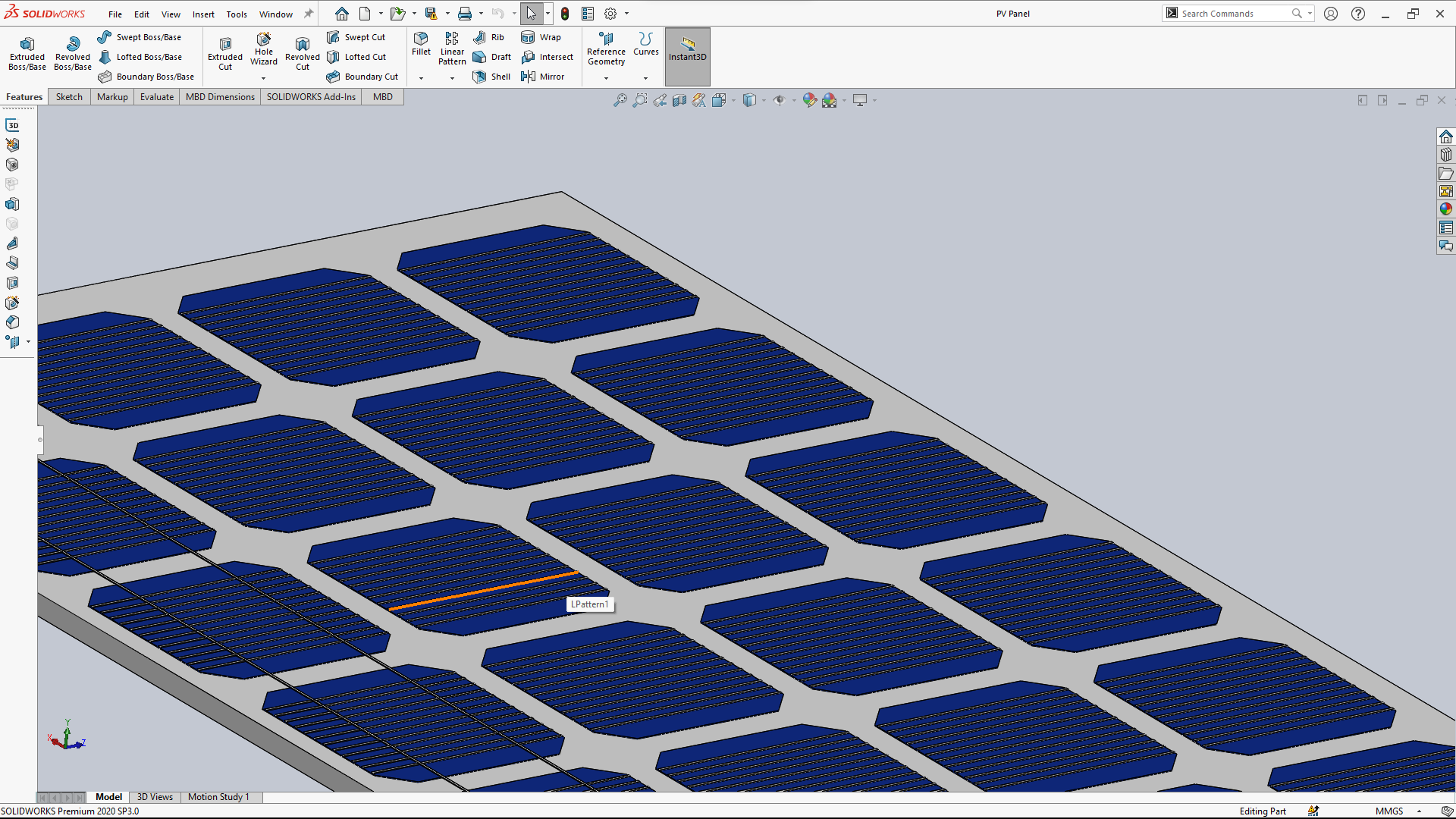Viewport: 1456px width, 819px height.
Task: Click the Swept Boss/Base tool
Action: click(140, 37)
